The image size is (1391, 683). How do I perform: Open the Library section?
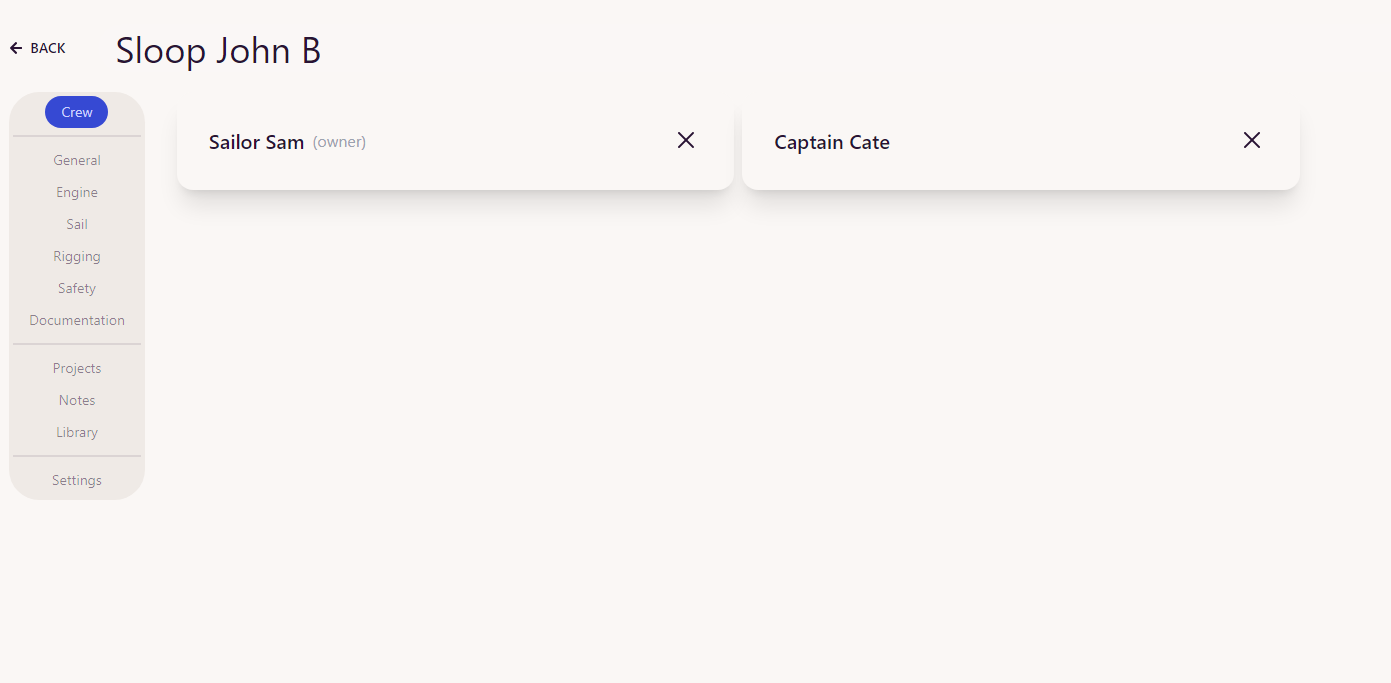pyautogui.click(x=77, y=432)
